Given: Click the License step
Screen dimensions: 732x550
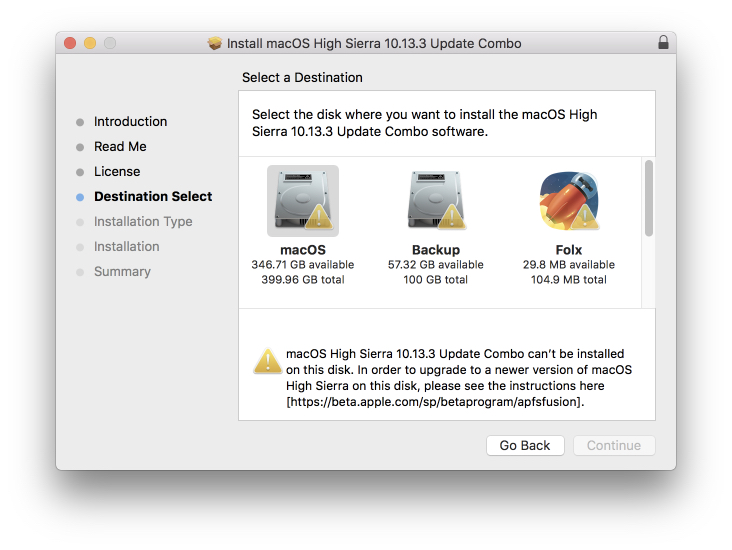Looking at the screenshot, I should [117, 171].
